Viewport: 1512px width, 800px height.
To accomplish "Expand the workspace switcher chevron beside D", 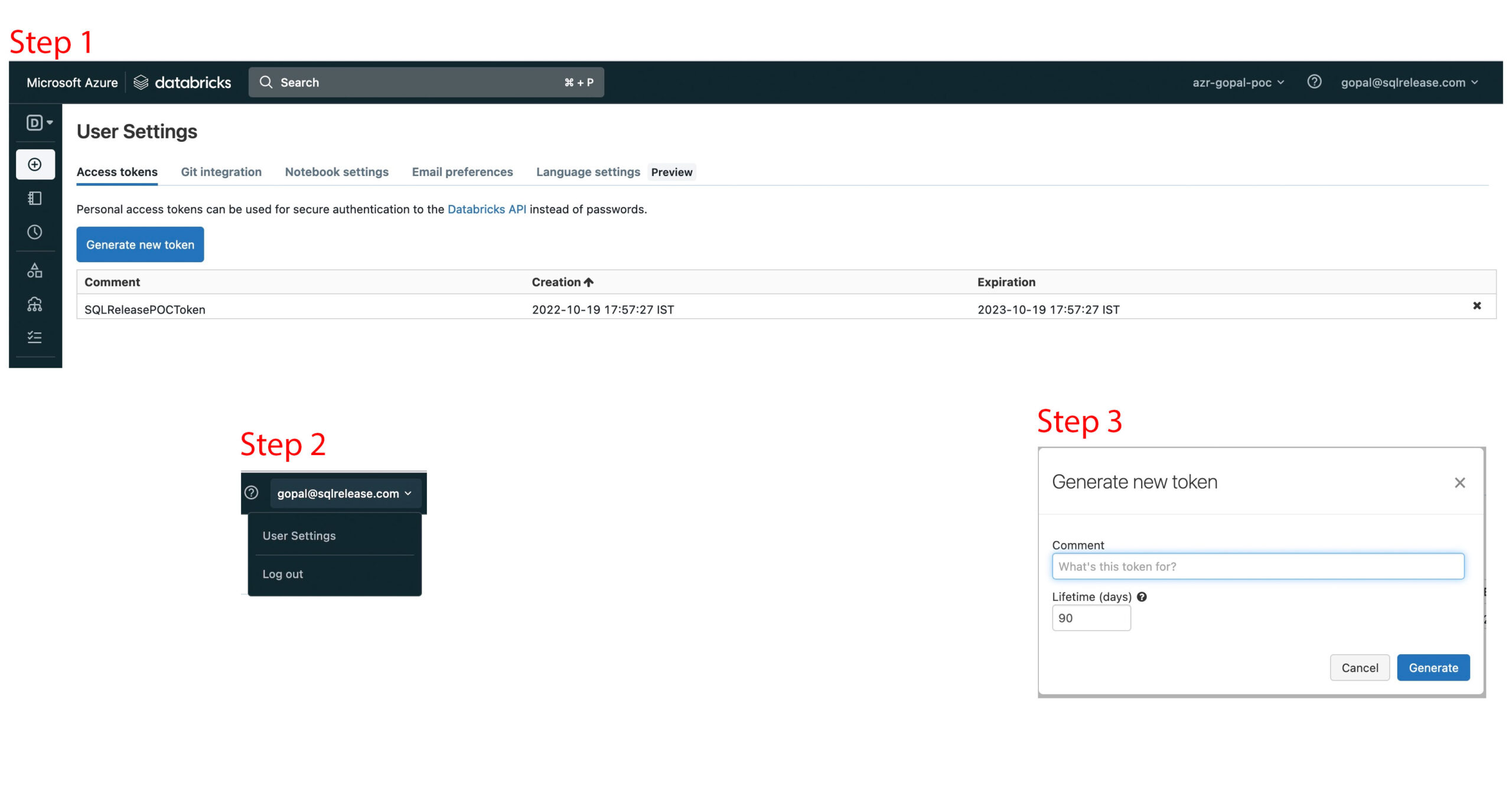I will coord(48,122).
